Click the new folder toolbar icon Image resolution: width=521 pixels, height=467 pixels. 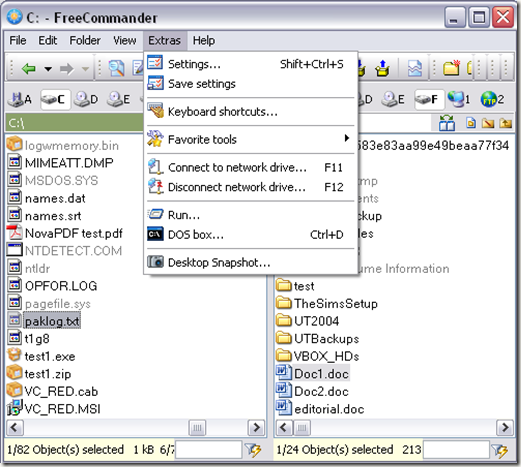(x=451, y=68)
